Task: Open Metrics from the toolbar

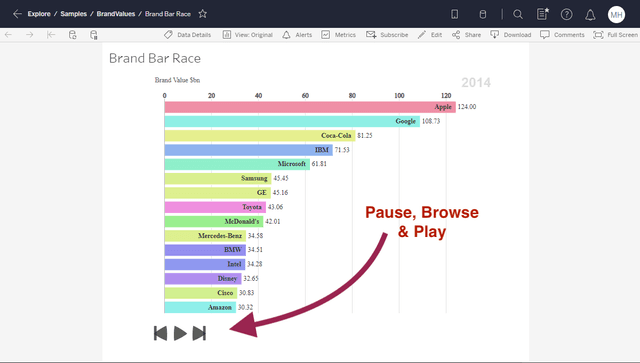Action: click(338, 35)
